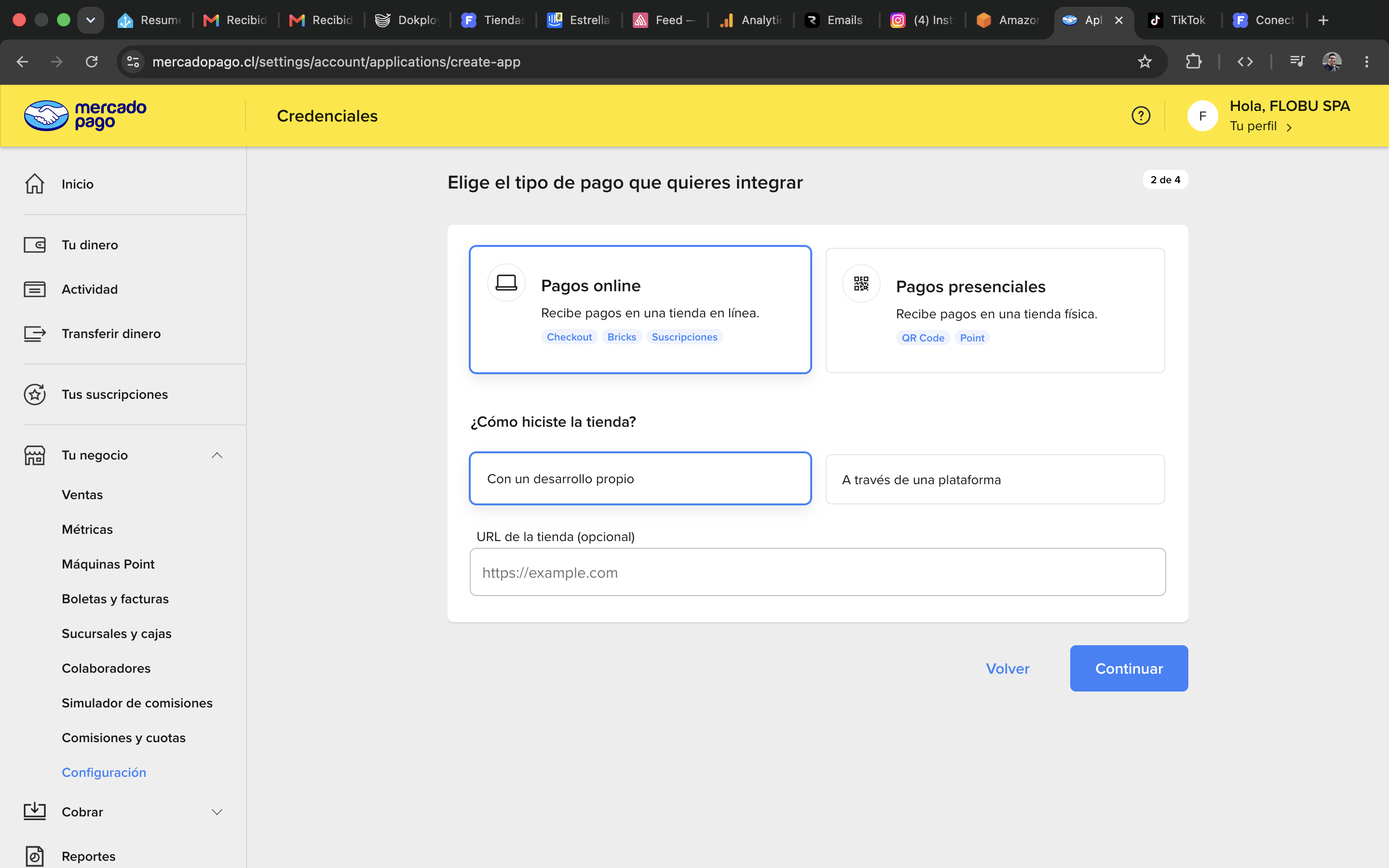Reload the page

(92, 61)
